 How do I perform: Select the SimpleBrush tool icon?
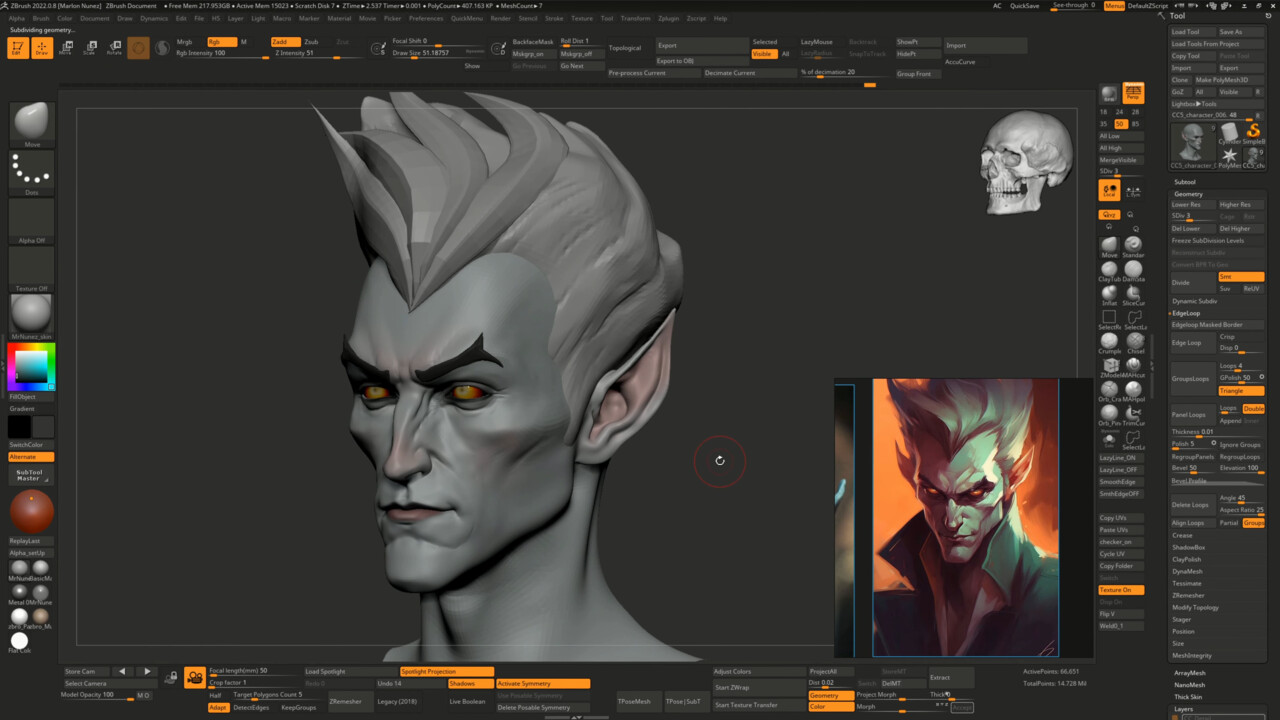(1253, 133)
